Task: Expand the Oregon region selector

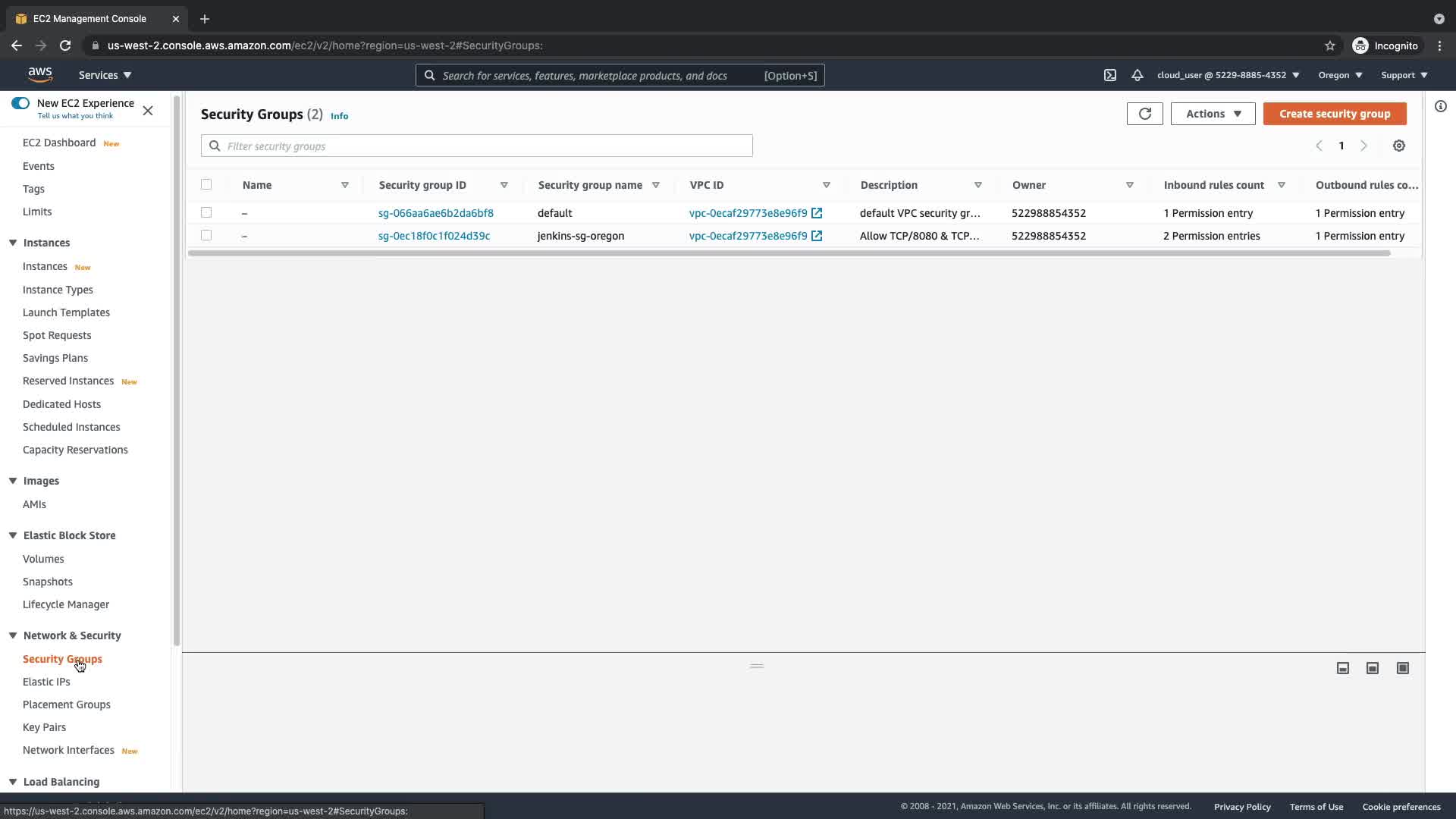Action: 1339,75
